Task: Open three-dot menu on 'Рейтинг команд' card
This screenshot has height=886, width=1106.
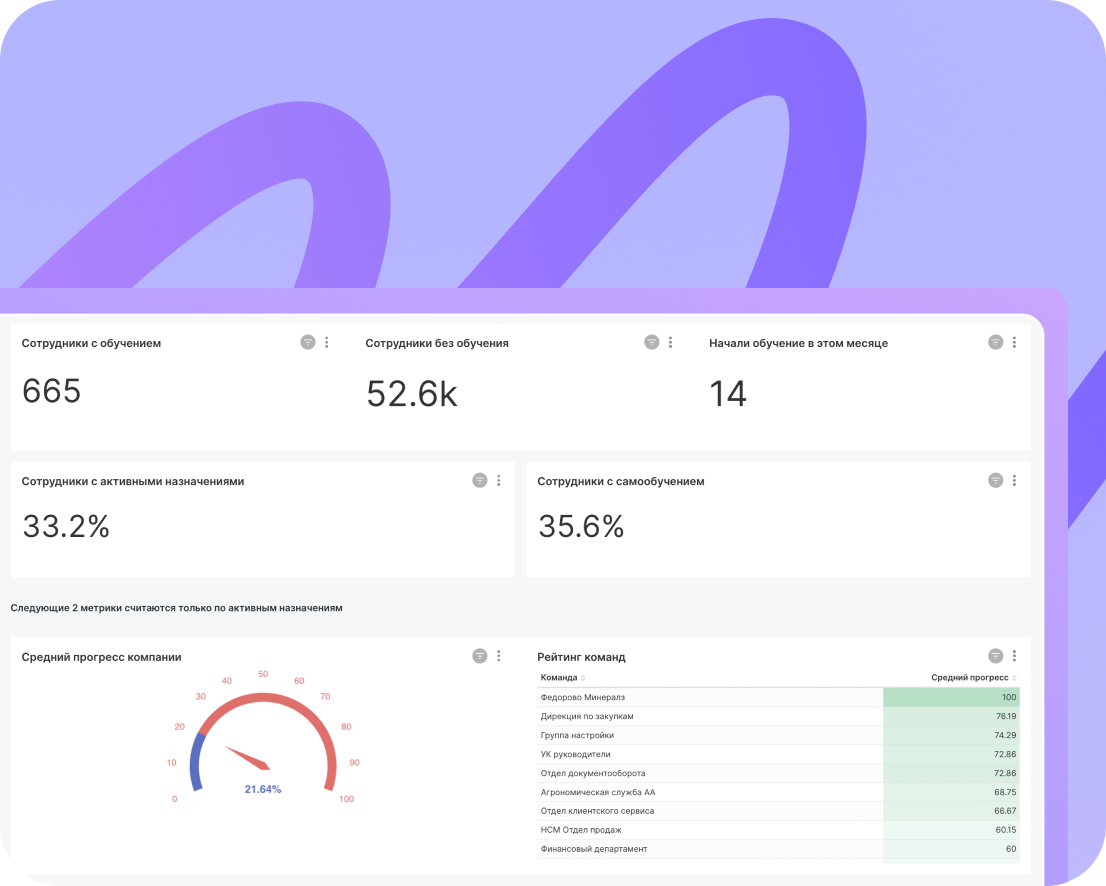Action: tap(1014, 656)
